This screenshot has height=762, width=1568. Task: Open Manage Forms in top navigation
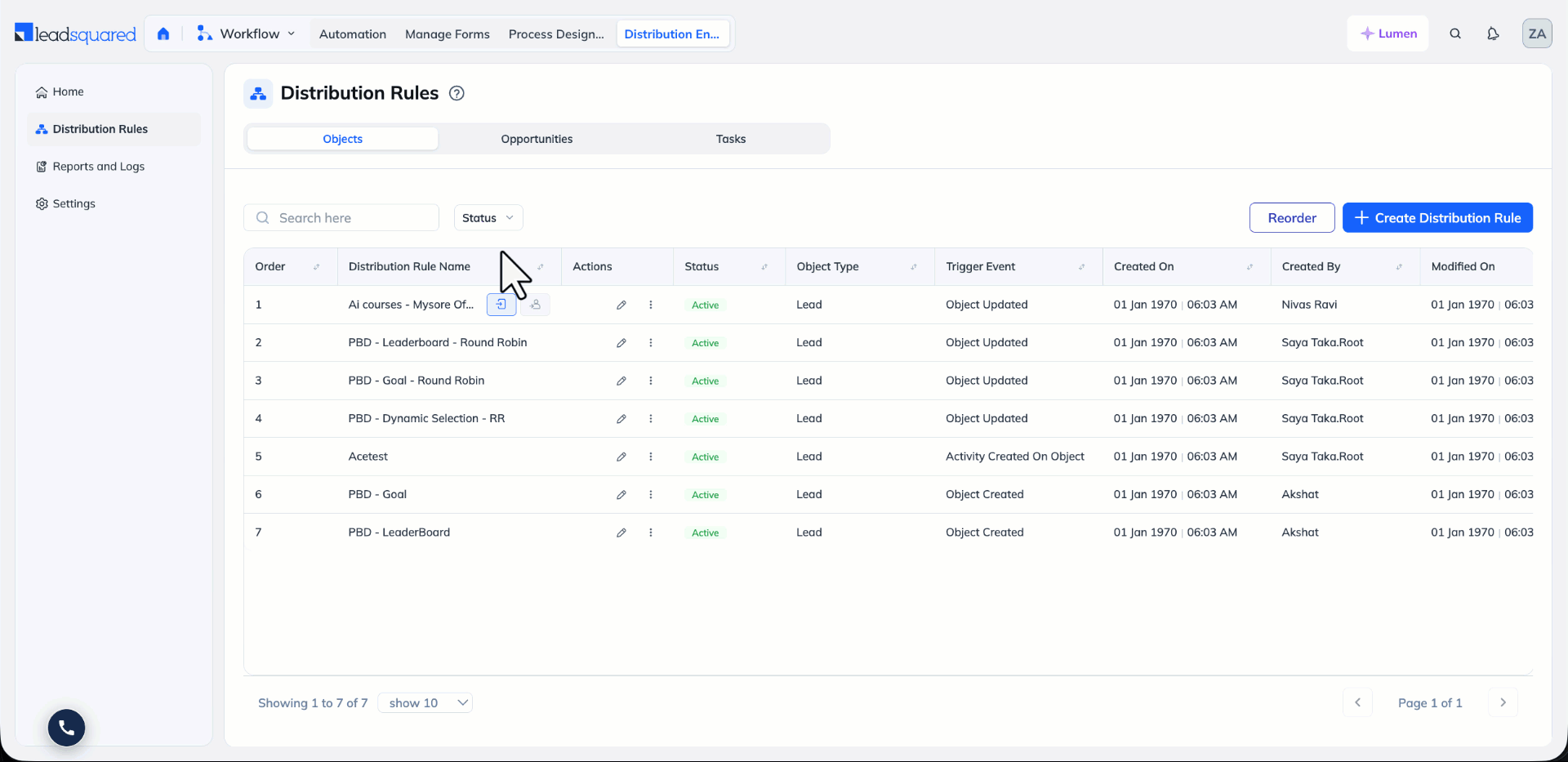click(448, 34)
